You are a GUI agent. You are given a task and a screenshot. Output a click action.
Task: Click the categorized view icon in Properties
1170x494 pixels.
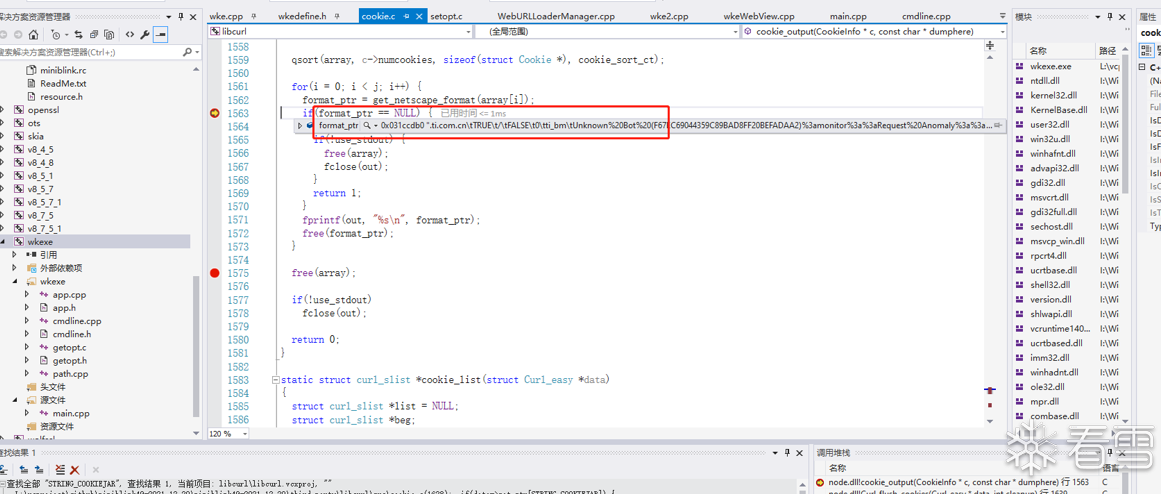pos(1145,51)
